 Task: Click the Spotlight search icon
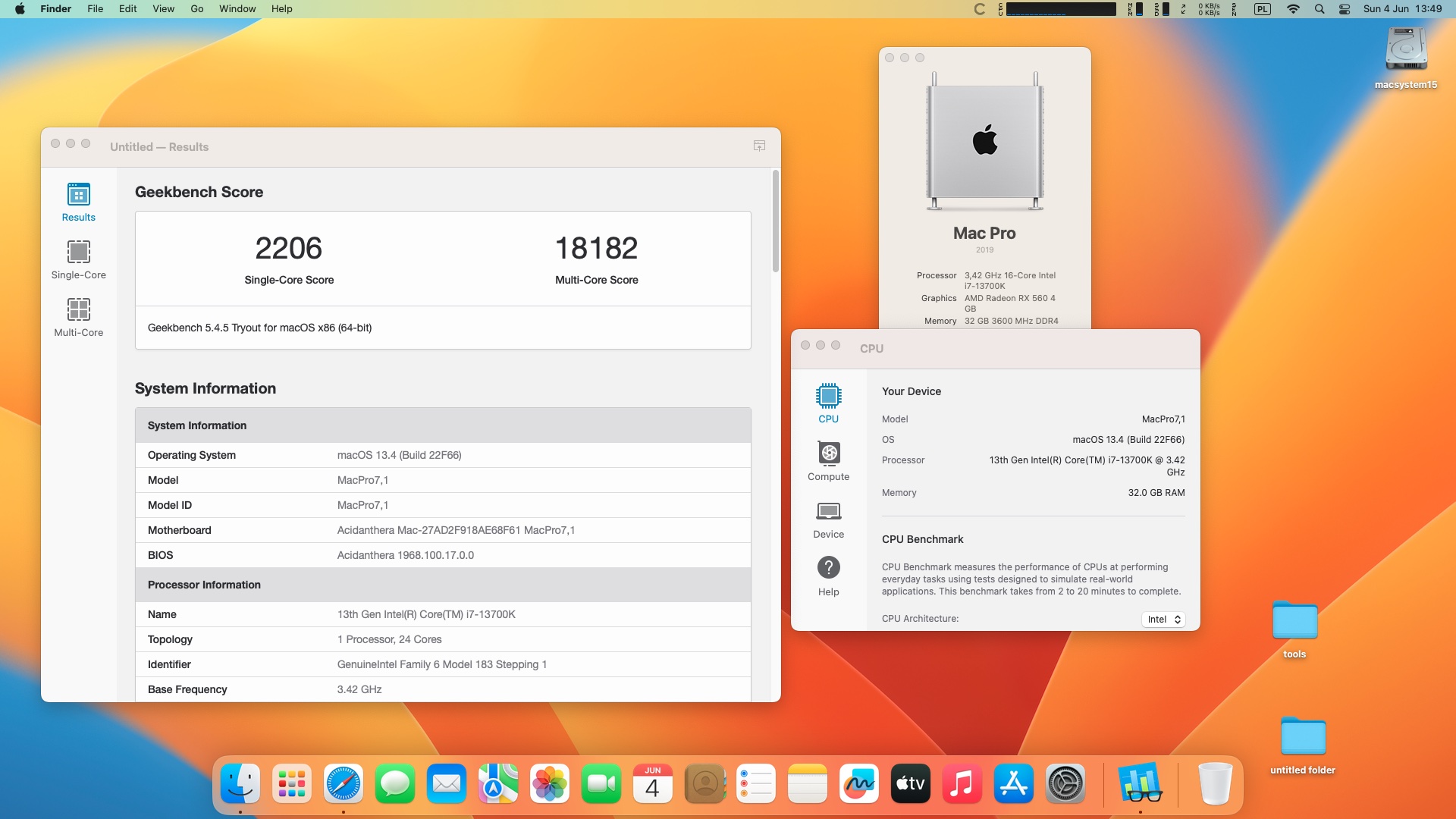(1319, 9)
